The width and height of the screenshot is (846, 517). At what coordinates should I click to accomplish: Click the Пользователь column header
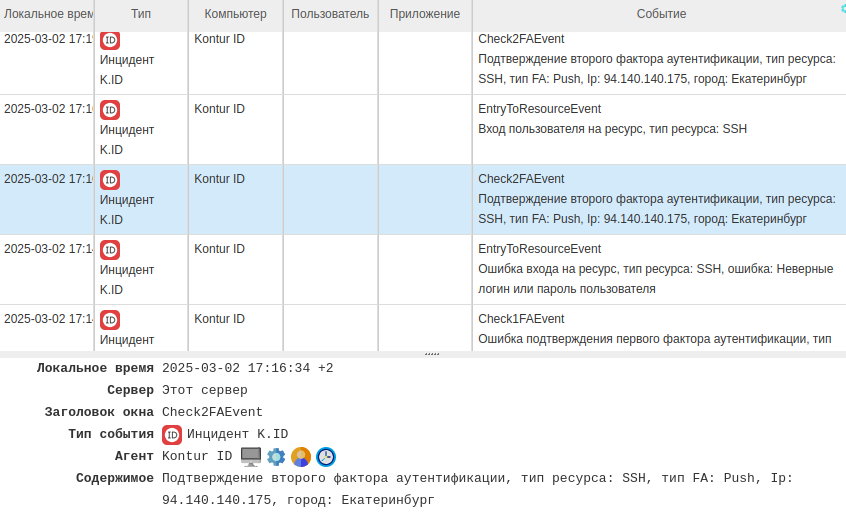330,14
